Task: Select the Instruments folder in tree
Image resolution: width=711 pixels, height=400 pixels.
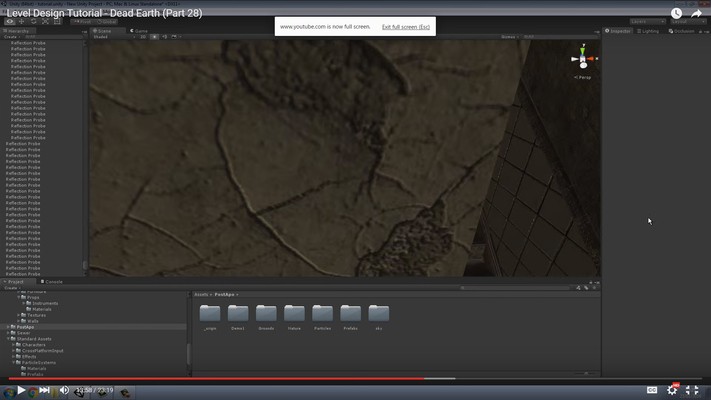Action: [45, 303]
